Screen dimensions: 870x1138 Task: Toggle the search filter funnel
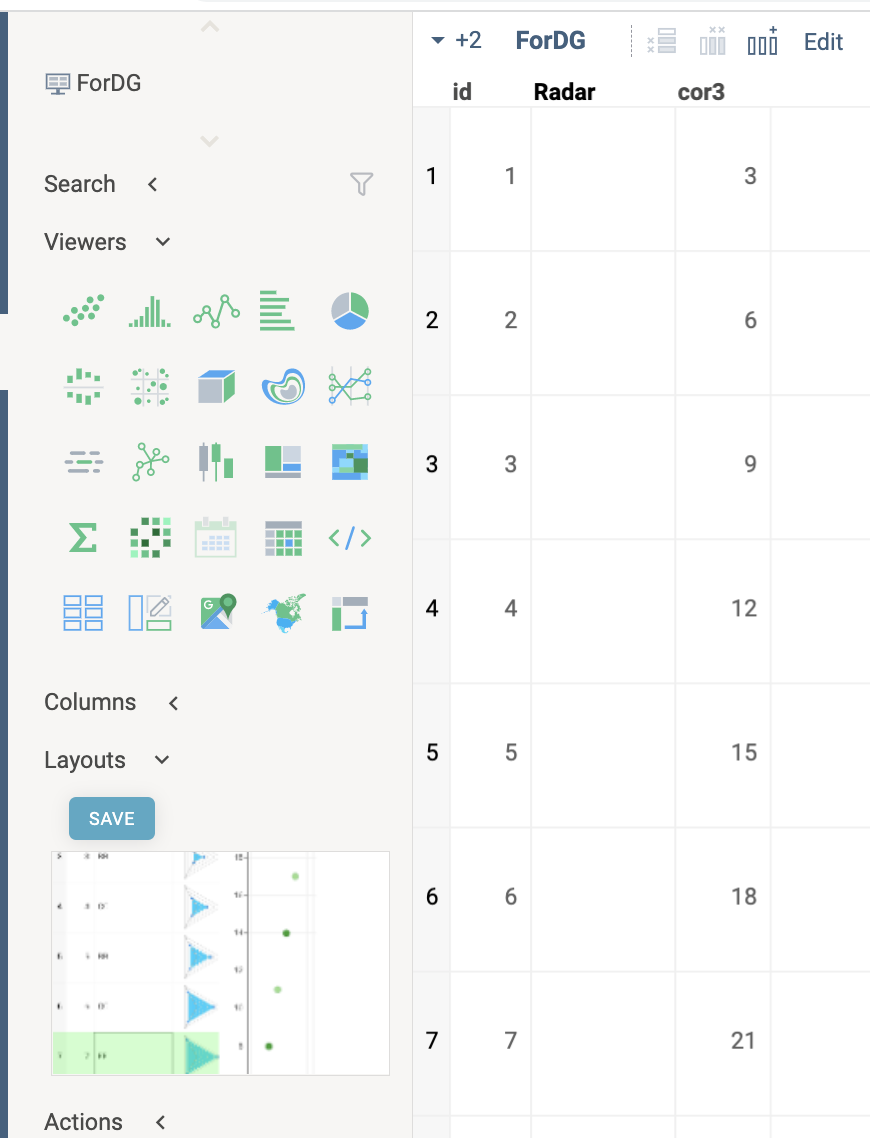tap(361, 184)
